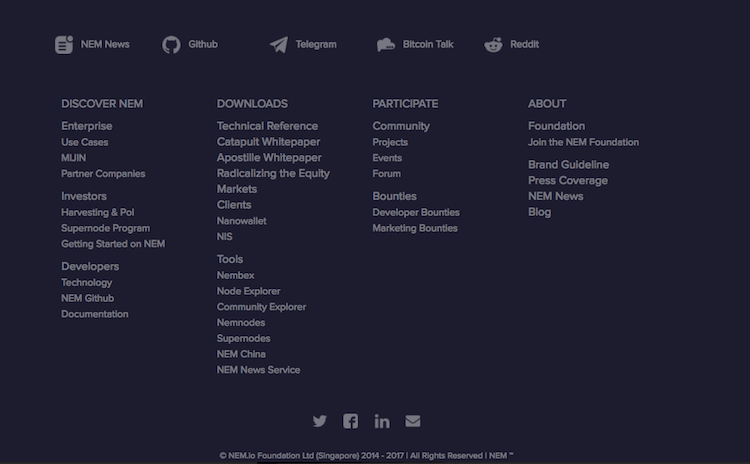Click the email envelope icon

[x=413, y=421]
